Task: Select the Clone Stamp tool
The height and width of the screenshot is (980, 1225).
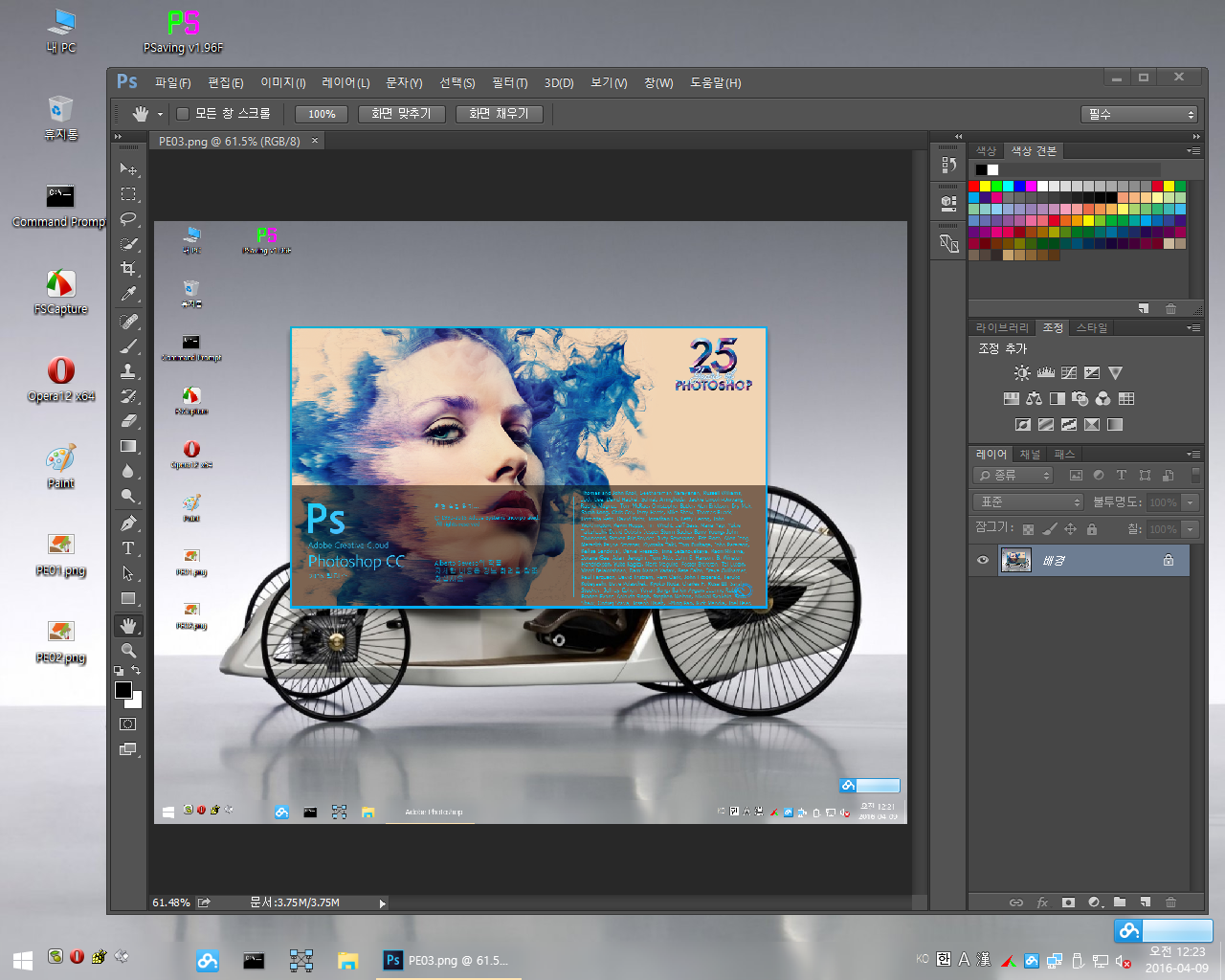Action: pos(128,371)
